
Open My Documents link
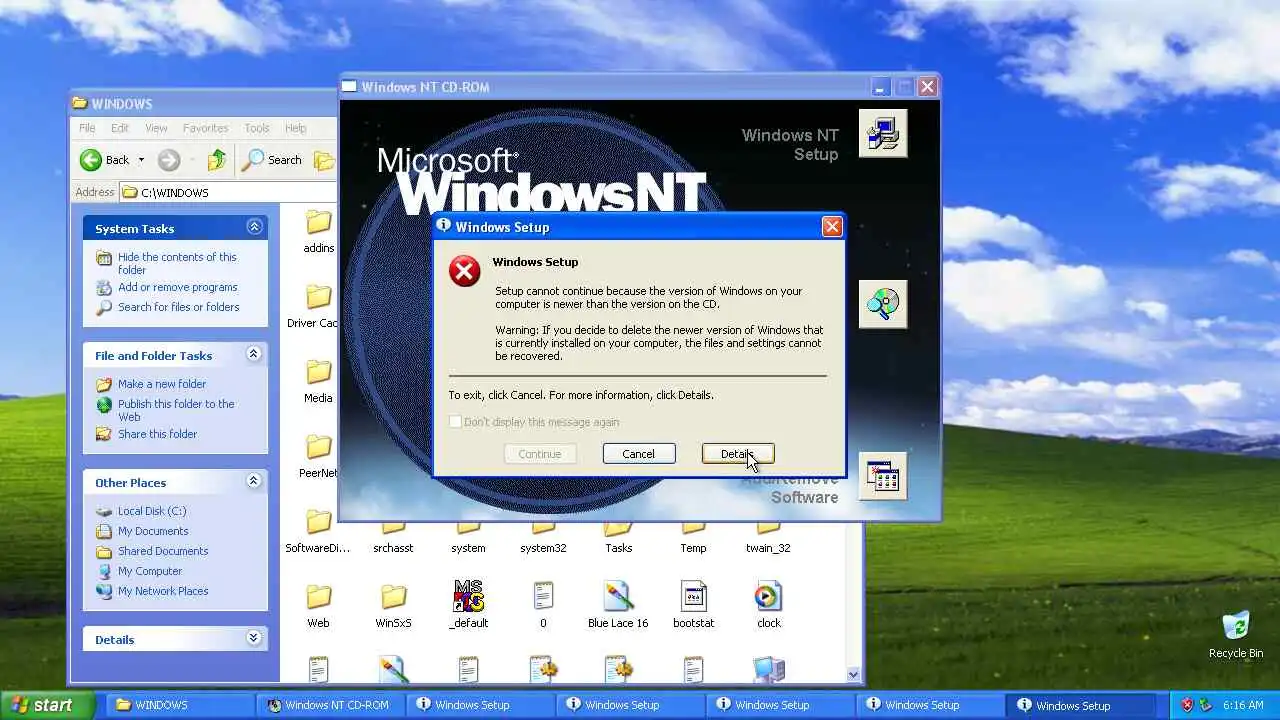[153, 531]
